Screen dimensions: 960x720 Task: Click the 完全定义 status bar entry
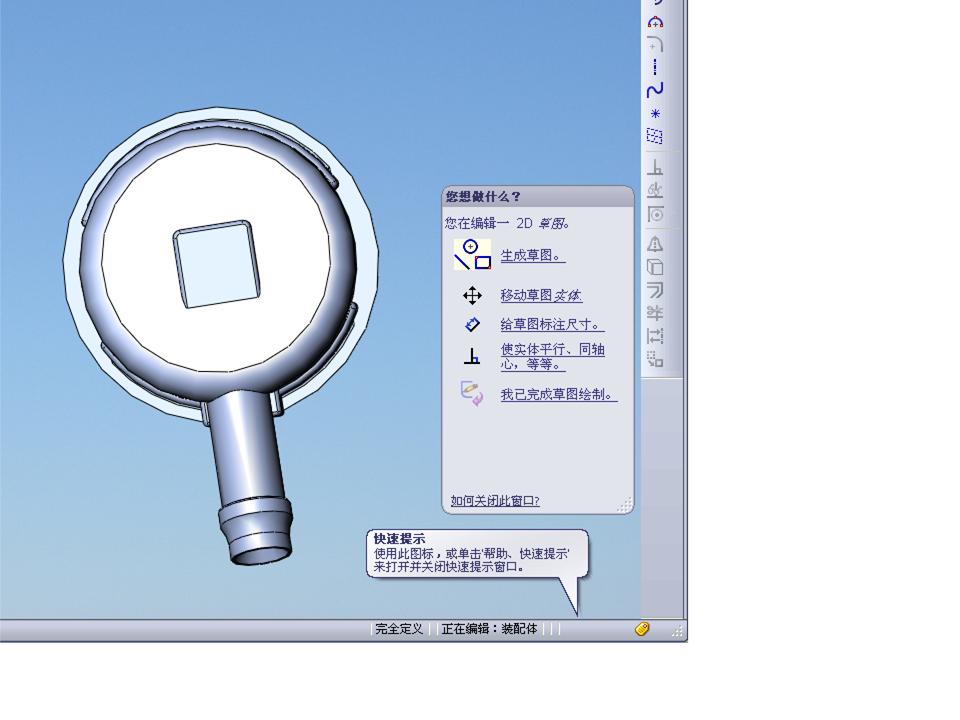pos(399,629)
